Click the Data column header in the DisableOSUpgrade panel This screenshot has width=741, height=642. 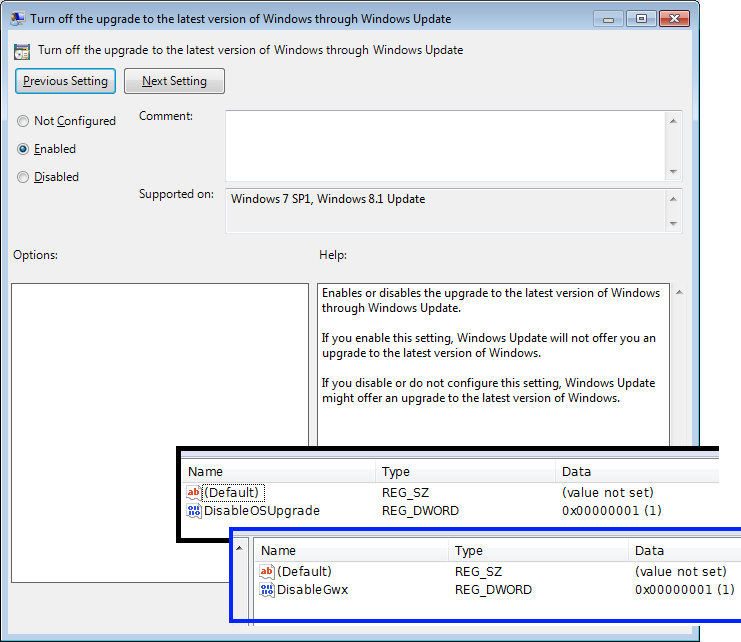click(x=638, y=471)
